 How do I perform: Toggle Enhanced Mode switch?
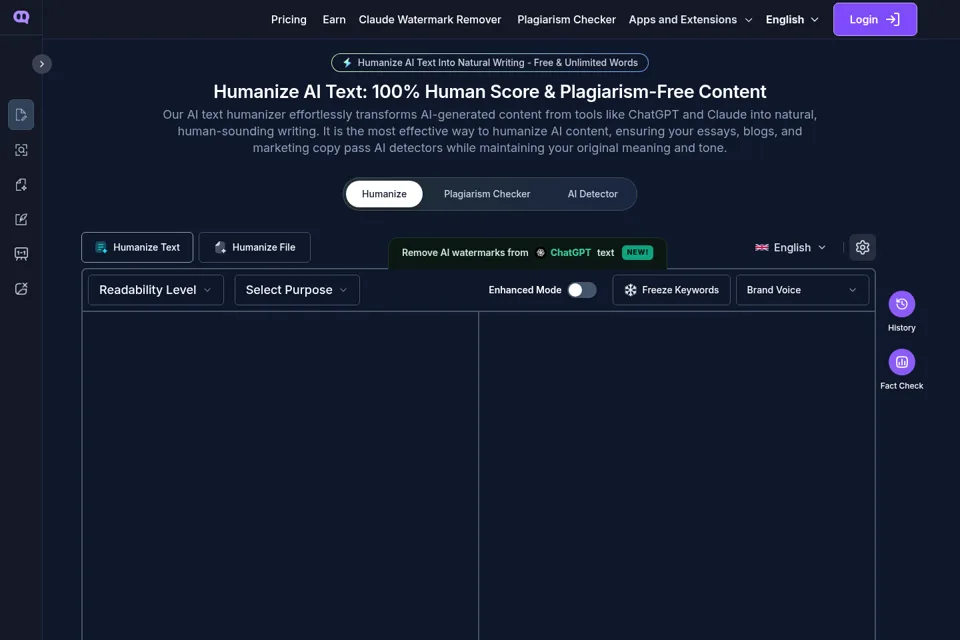(x=582, y=290)
